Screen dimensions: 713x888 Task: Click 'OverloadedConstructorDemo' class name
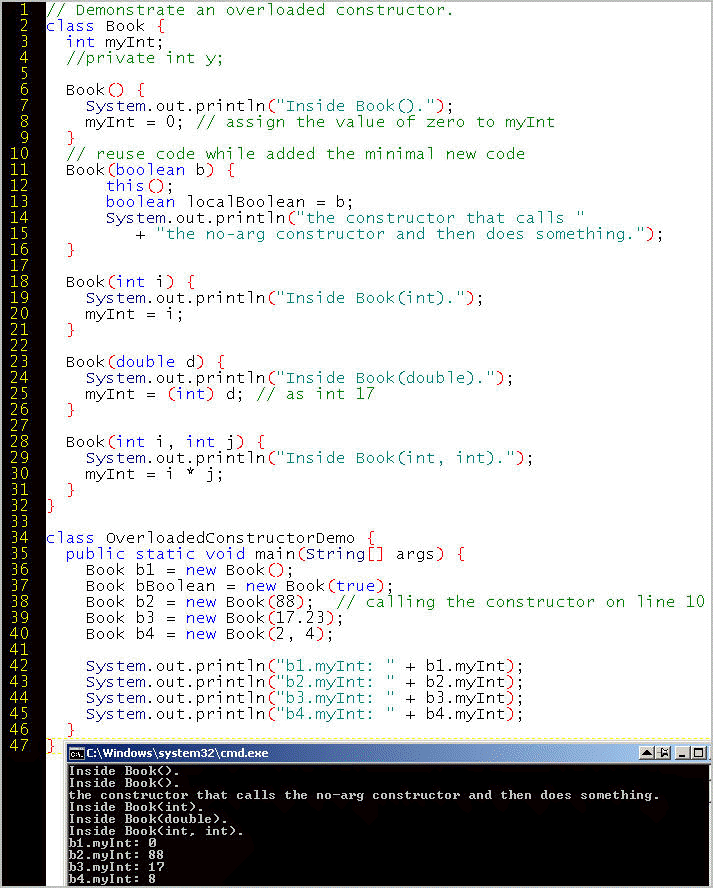[x=230, y=537]
